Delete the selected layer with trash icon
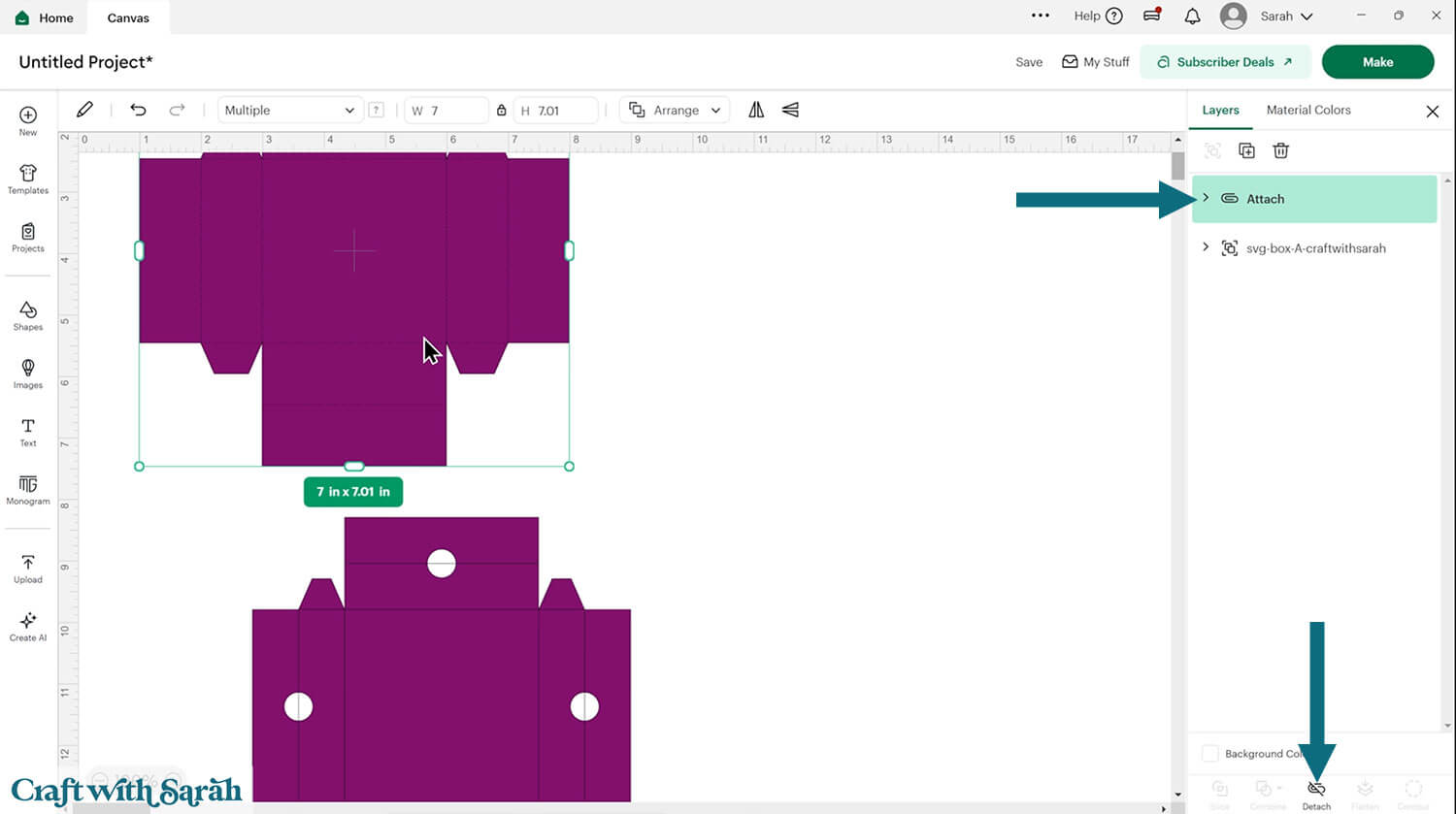 (1280, 150)
